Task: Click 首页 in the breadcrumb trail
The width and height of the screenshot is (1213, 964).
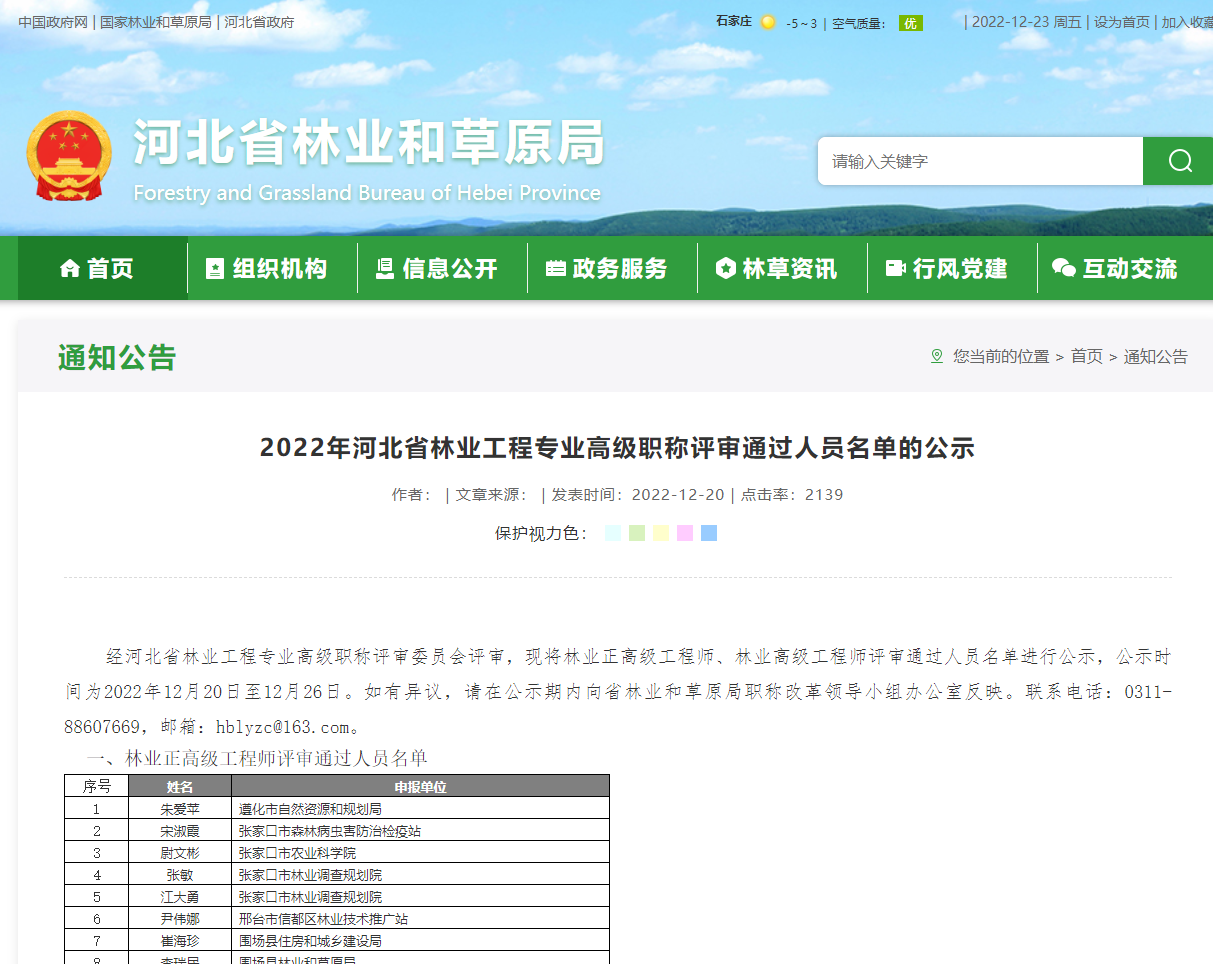Action: (x=1087, y=356)
